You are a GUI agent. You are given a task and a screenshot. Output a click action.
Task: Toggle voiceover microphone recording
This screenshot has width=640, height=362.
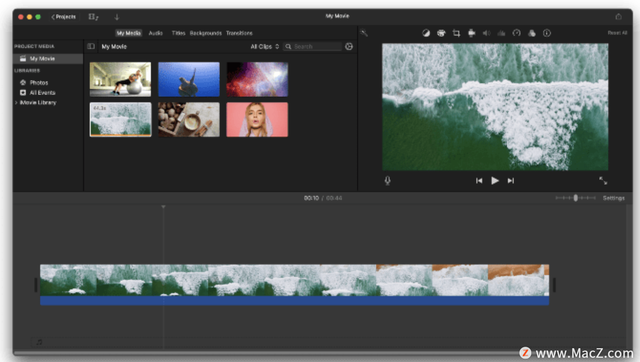[x=388, y=180]
